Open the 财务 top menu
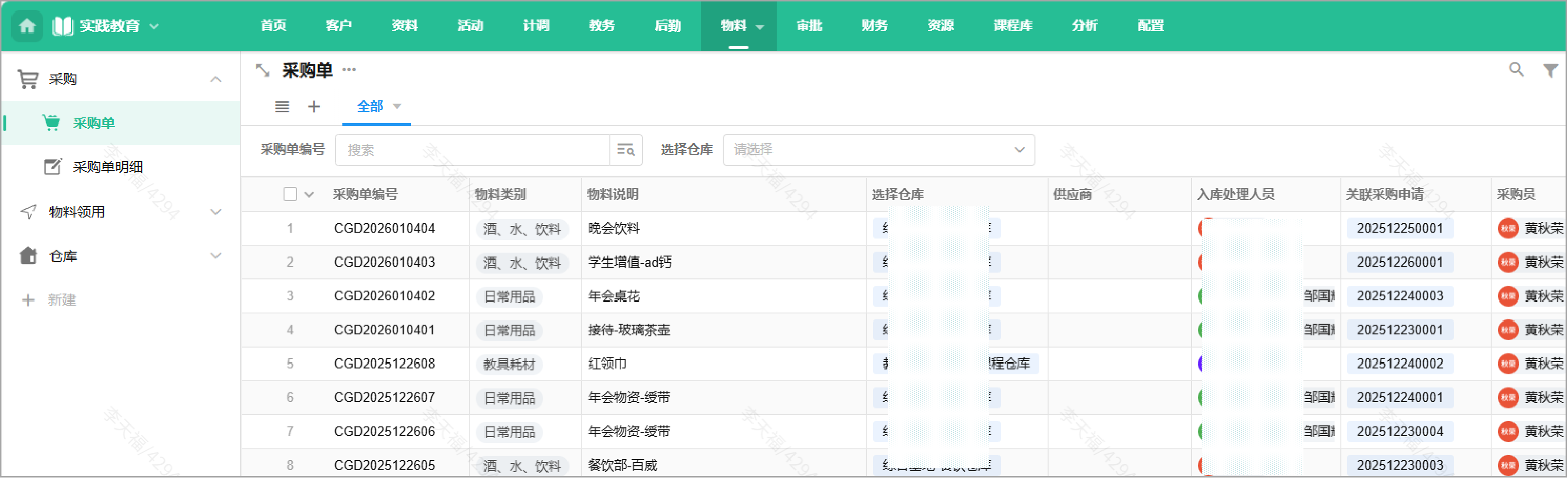Image resolution: width=1568 pixels, height=478 pixels. pos(874,26)
